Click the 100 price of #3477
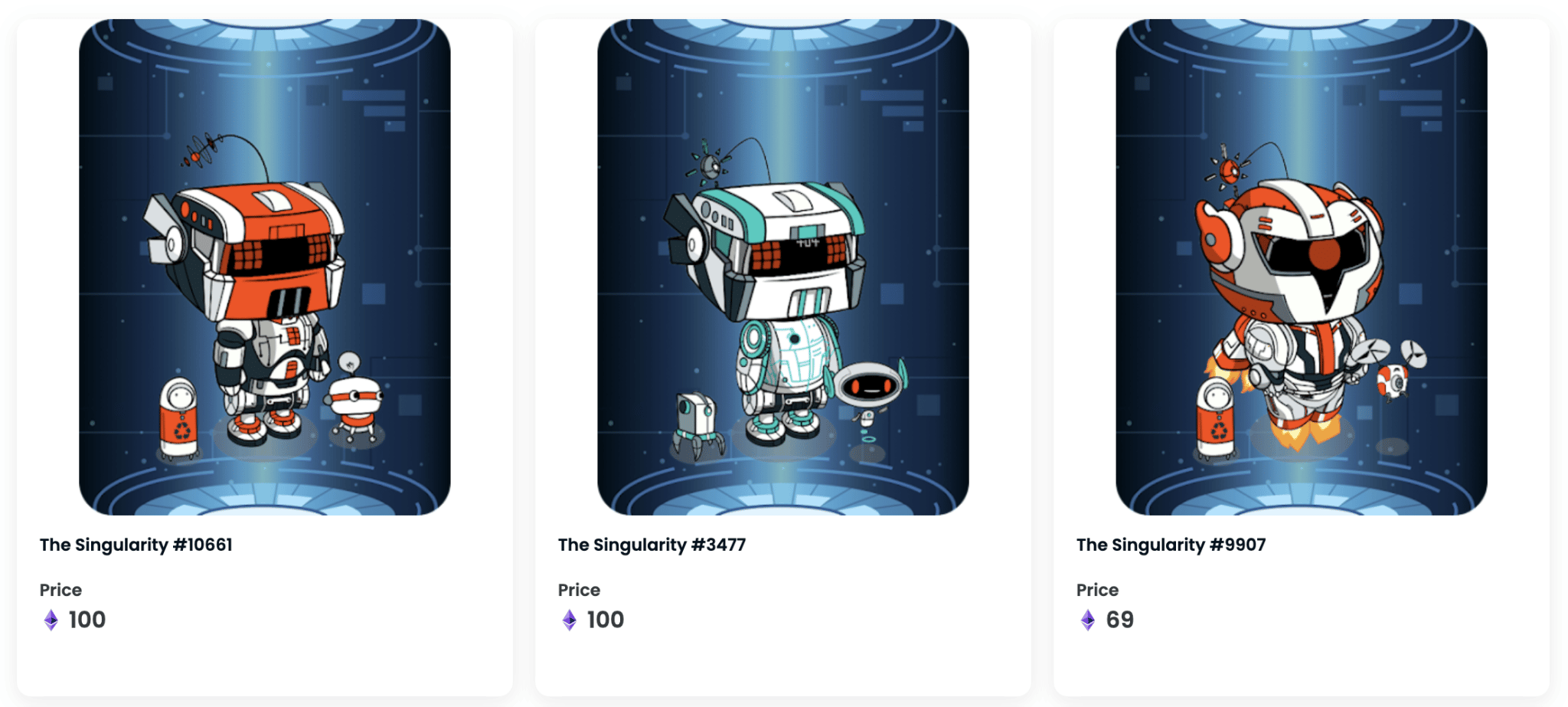This screenshot has width=1568, height=707. click(x=606, y=620)
